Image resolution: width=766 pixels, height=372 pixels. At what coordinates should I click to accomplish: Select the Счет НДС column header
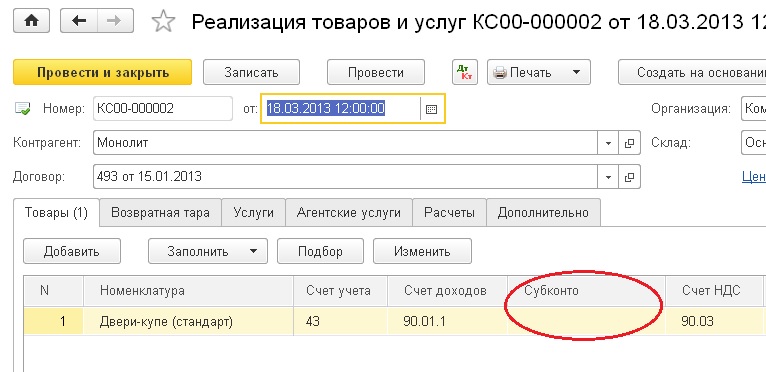point(714,291)
